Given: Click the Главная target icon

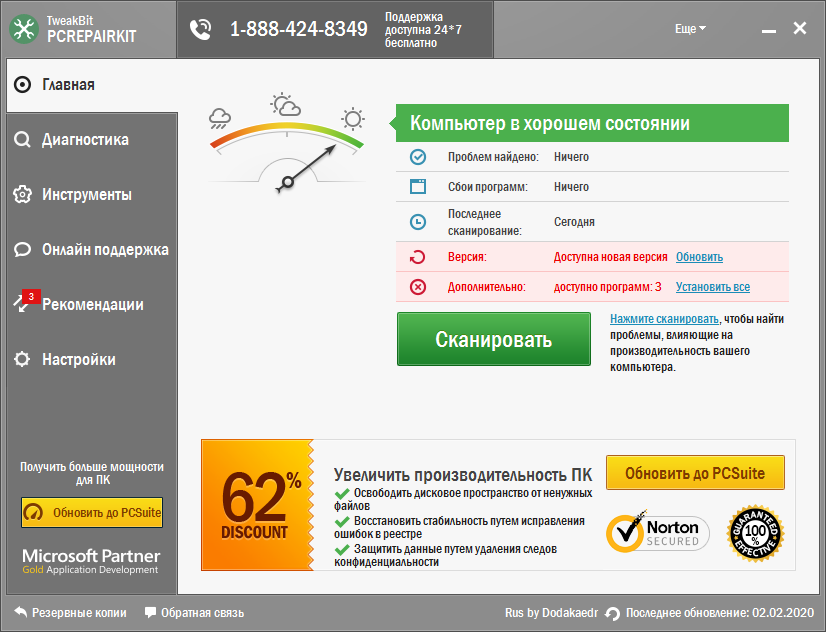Looking at the screenshot, I should [x=22, y=85].
